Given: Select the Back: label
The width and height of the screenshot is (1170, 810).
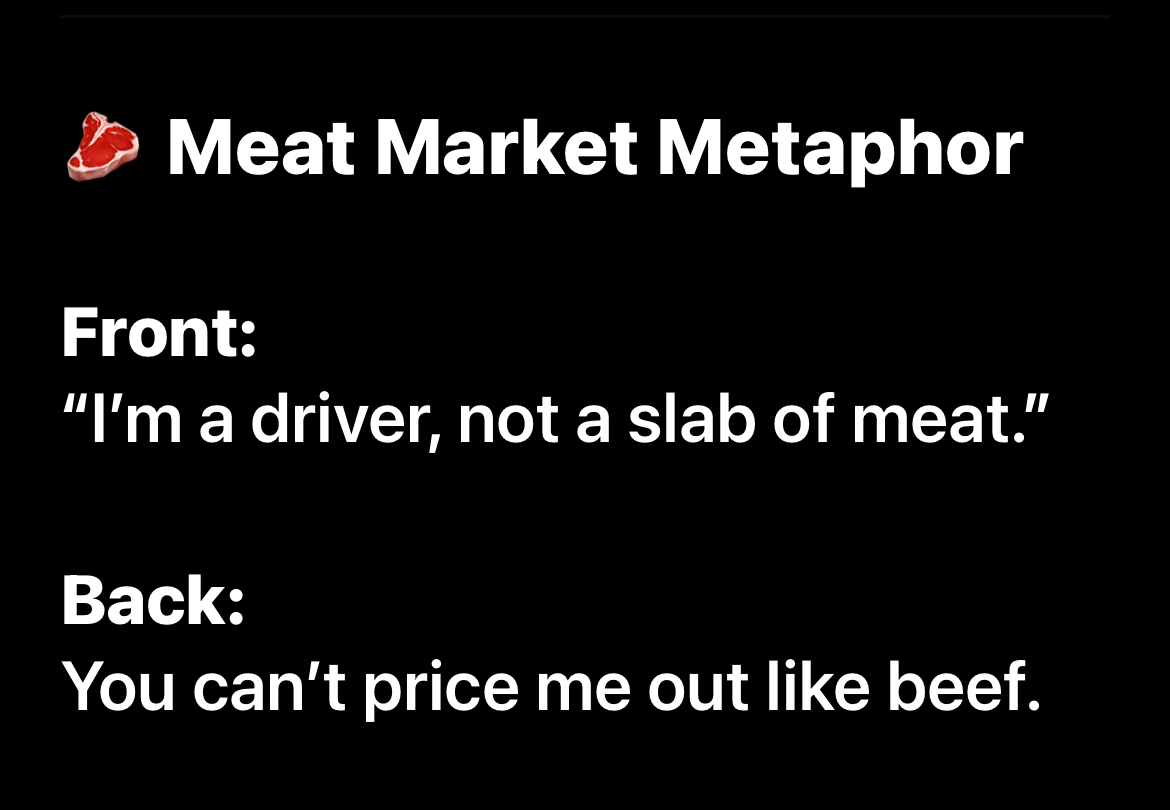Looking at the screenshot, I should click(153, 600).
